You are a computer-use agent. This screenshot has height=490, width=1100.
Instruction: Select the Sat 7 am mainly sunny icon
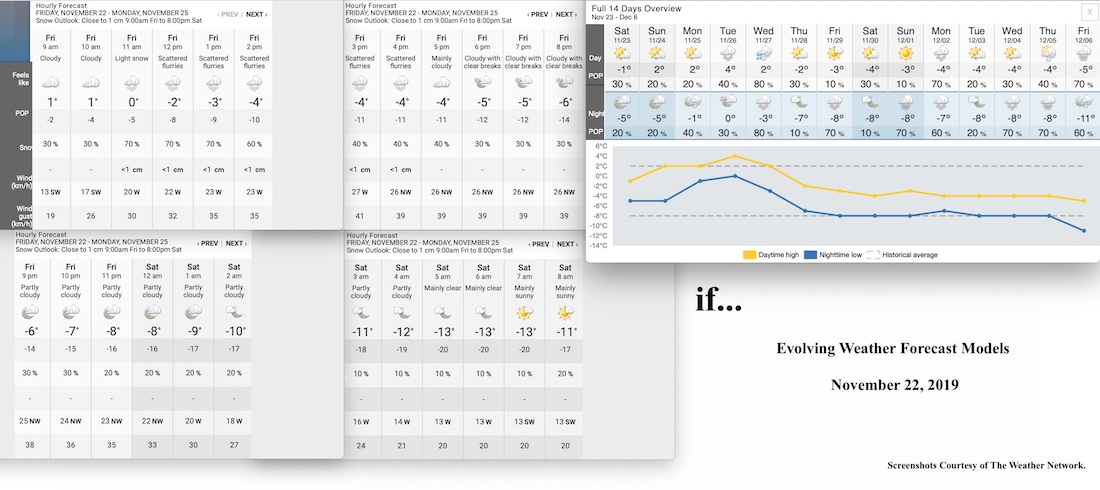pos(524,312)
